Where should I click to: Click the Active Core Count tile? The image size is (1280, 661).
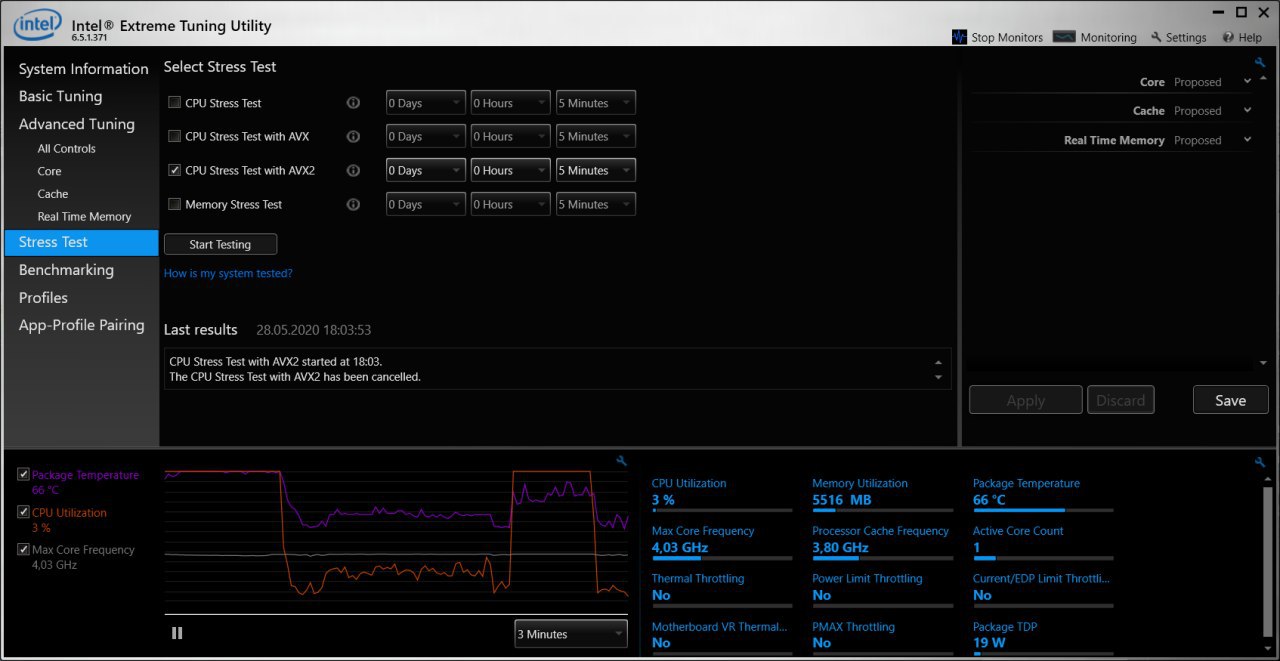pyautogui.click(x=1042, y=542)
